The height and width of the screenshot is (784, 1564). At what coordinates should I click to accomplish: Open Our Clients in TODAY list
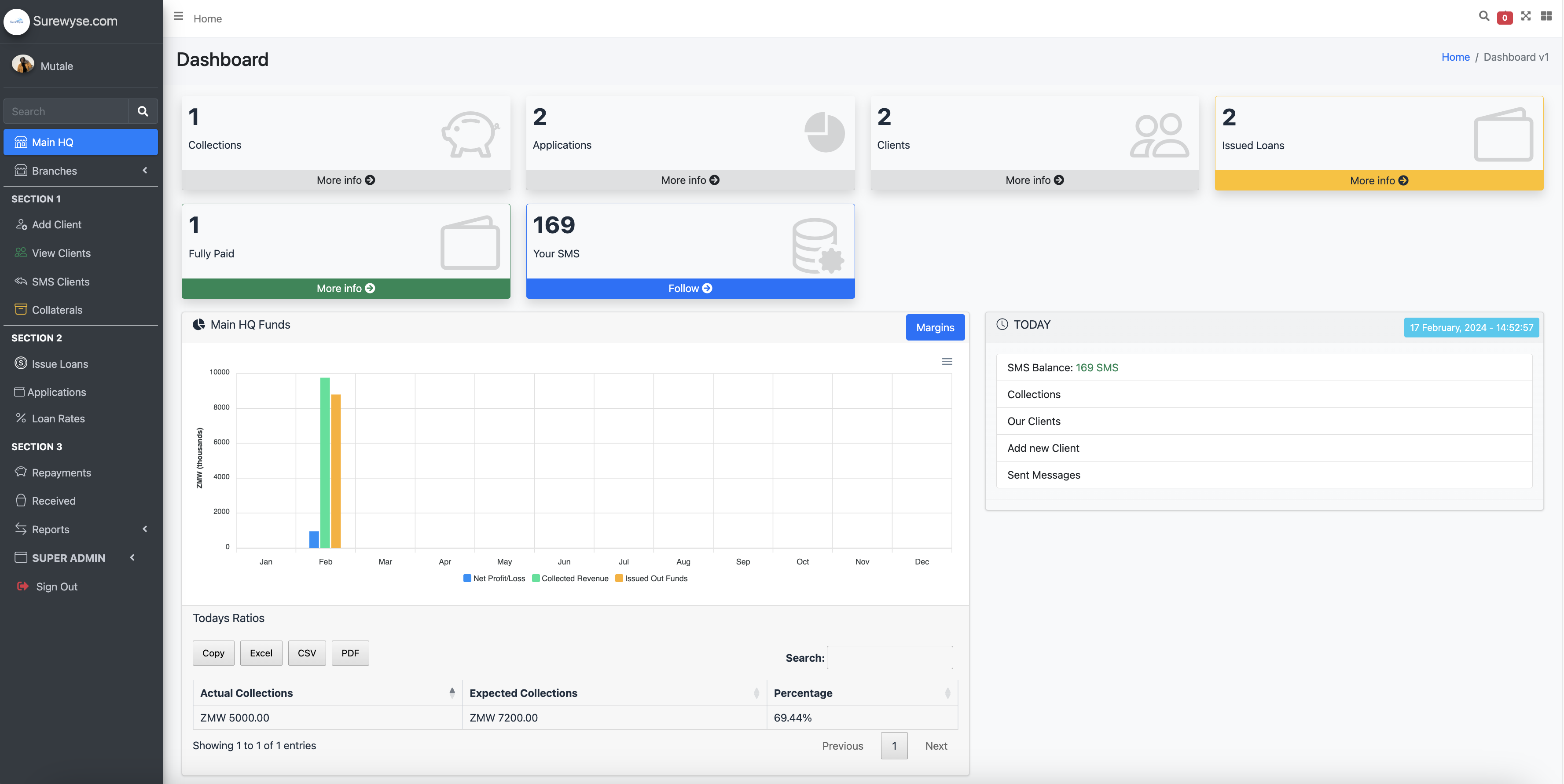coord(1264,421)
